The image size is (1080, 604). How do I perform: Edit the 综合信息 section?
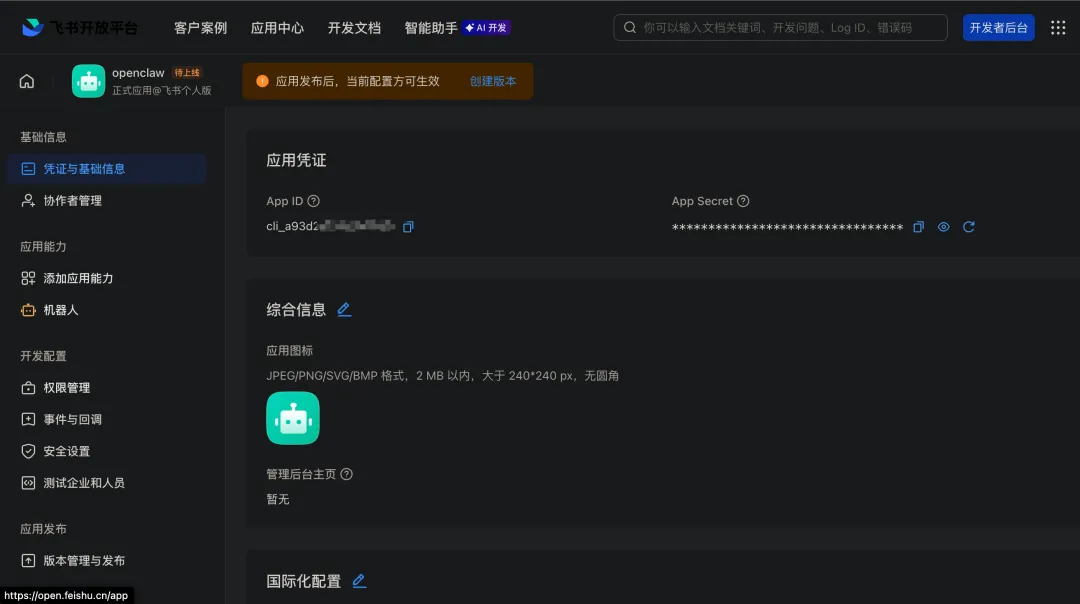344,310
